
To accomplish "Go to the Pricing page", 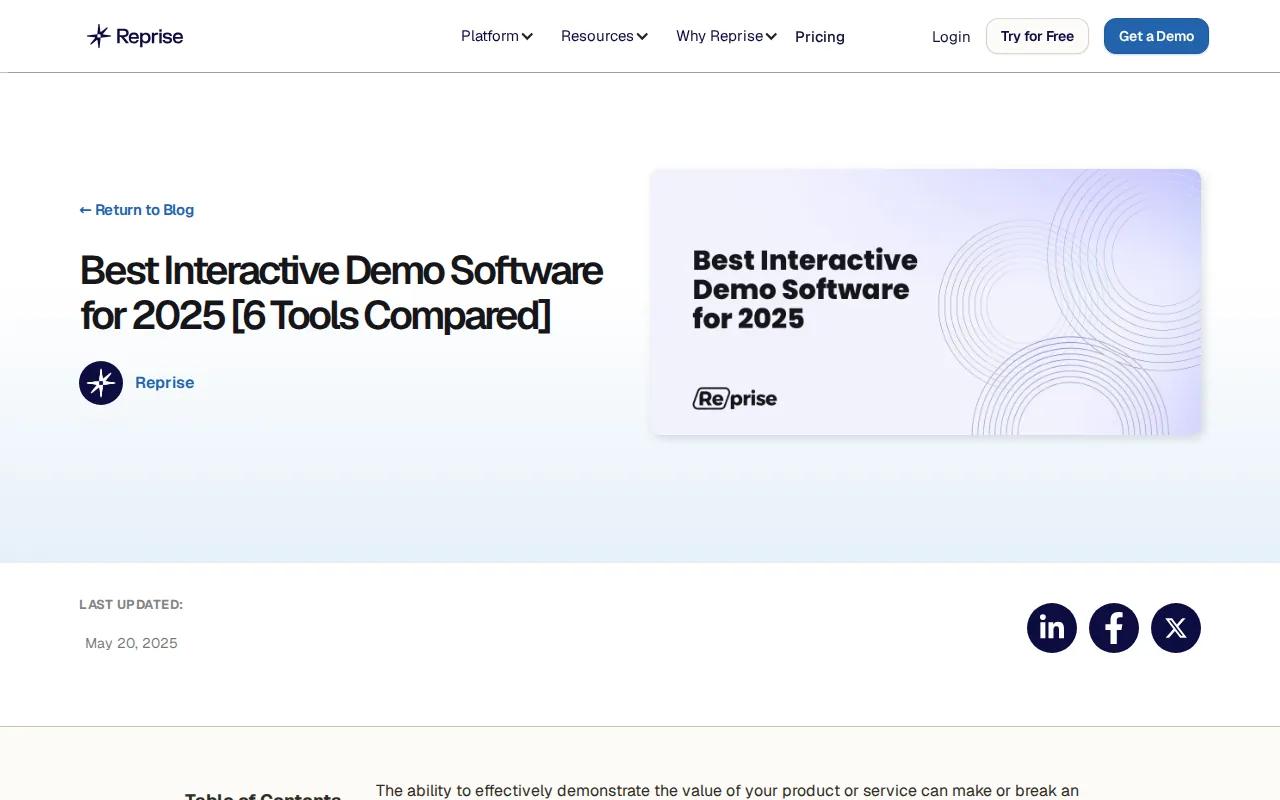I will point(820,37).
